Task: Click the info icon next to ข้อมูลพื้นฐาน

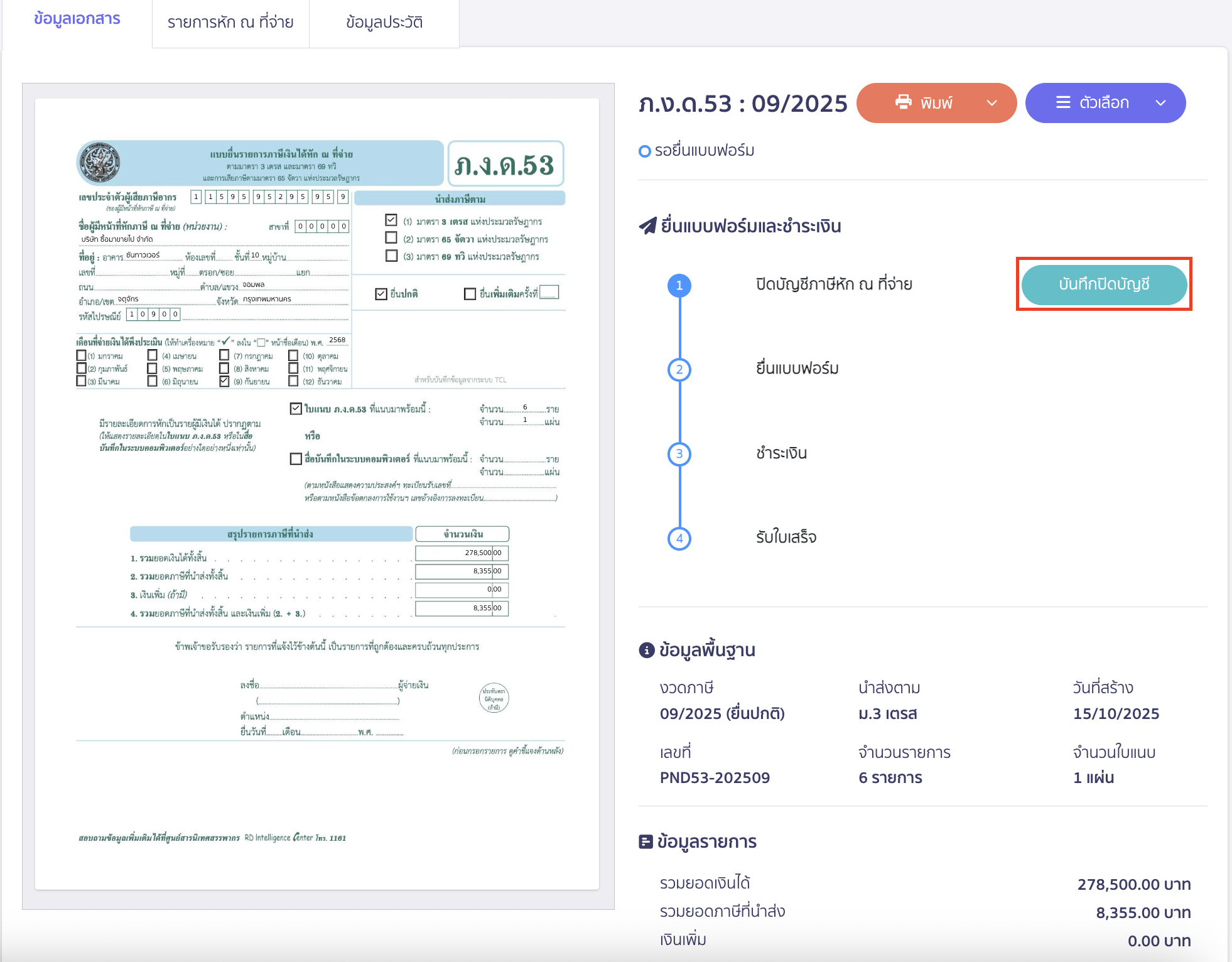Action: coord(647,649)
